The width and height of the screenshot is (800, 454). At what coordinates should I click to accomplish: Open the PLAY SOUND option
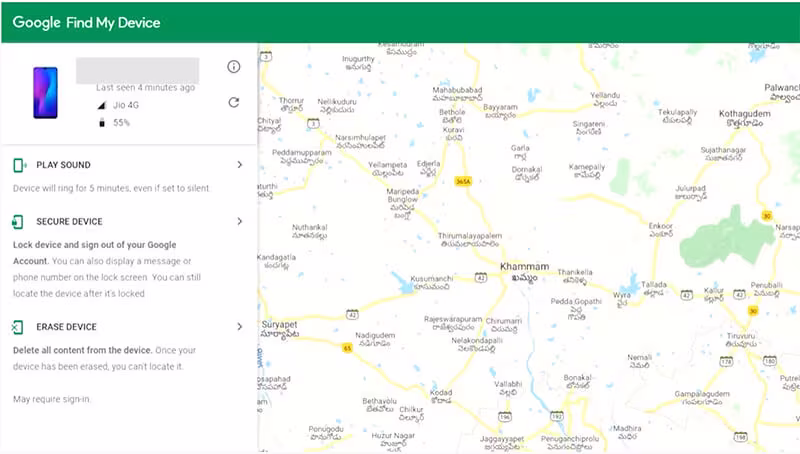[x=128, y=165]
